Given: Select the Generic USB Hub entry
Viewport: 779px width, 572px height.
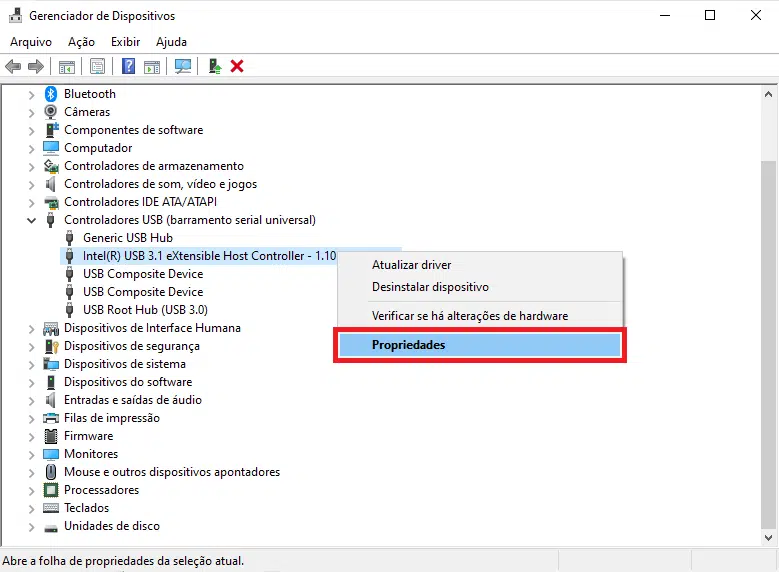Looking at the screenshot, I should pos(128,238).
